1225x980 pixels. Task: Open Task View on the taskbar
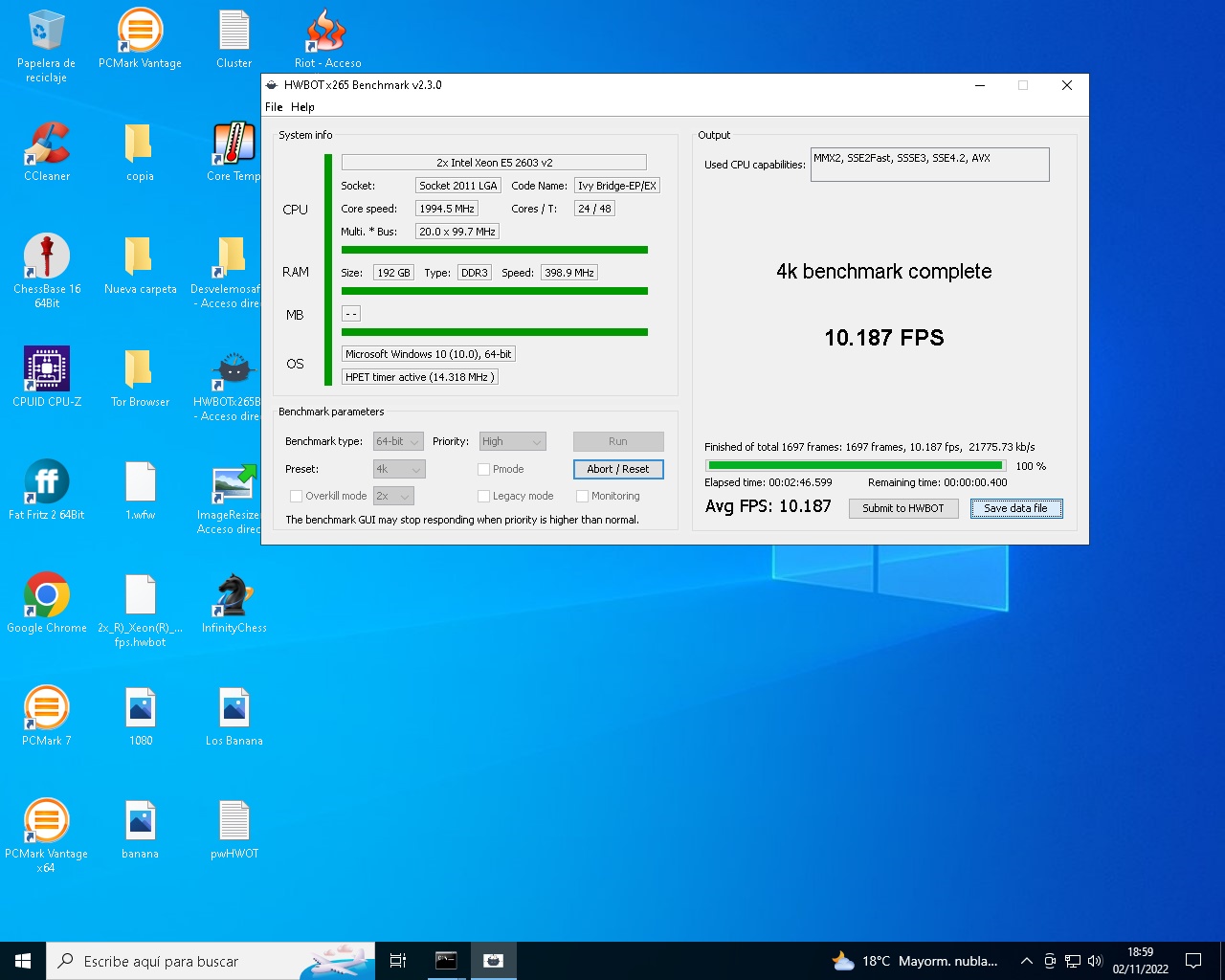[x=398, y=961]
